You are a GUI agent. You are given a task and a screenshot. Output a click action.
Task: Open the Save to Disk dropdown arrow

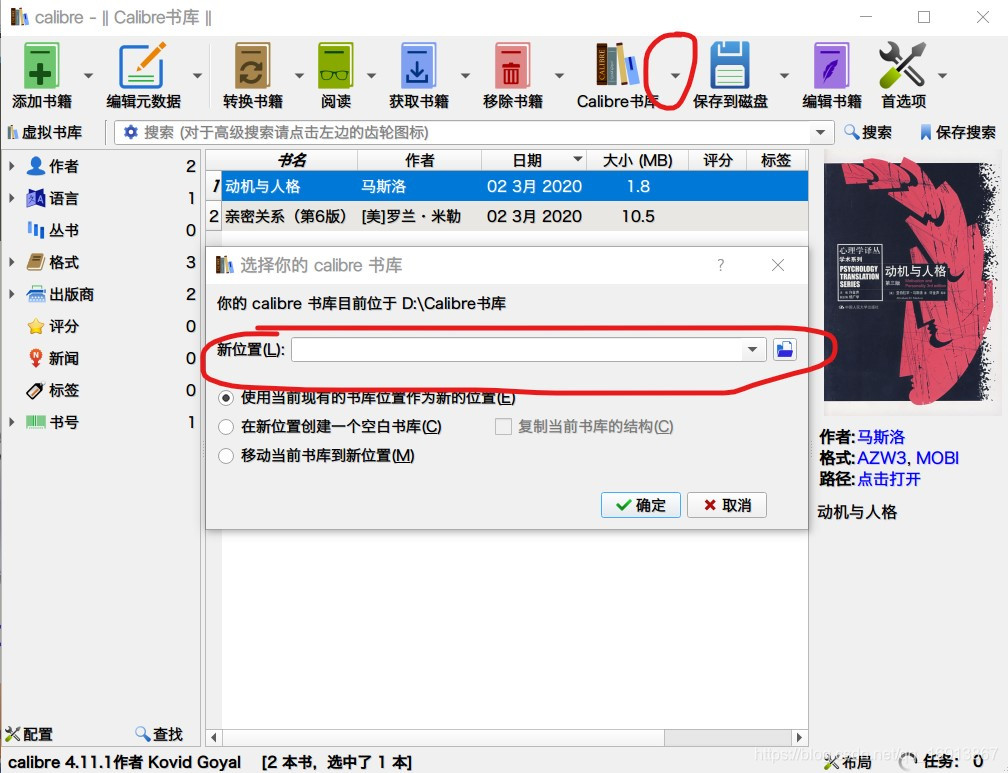point(784,76)
